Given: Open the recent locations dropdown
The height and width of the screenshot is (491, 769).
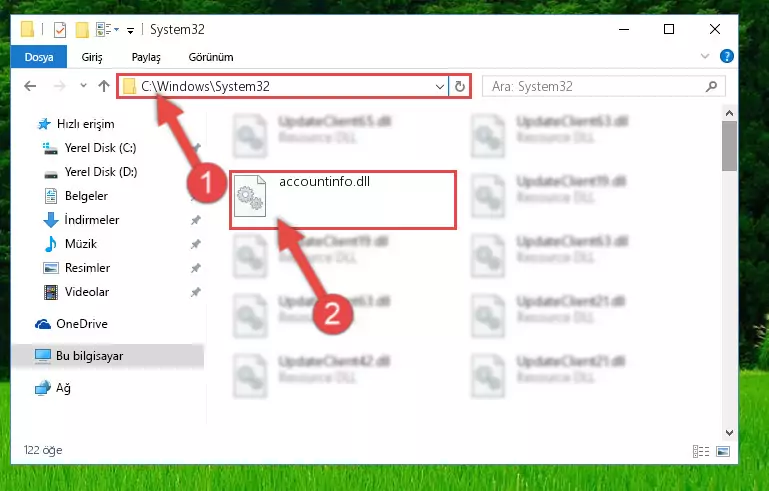Looking at the screenshot, I should point(83,86).
